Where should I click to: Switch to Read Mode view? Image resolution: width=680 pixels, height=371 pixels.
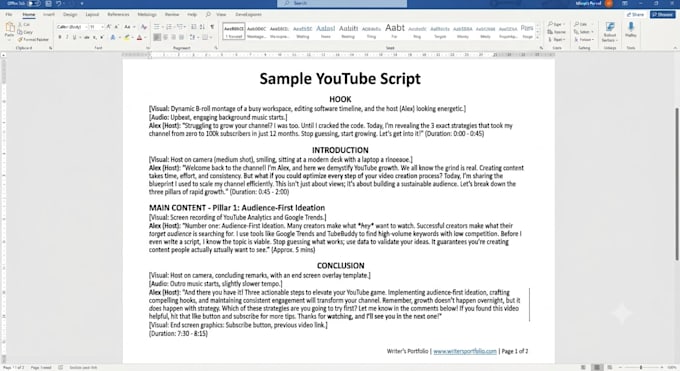584,368
